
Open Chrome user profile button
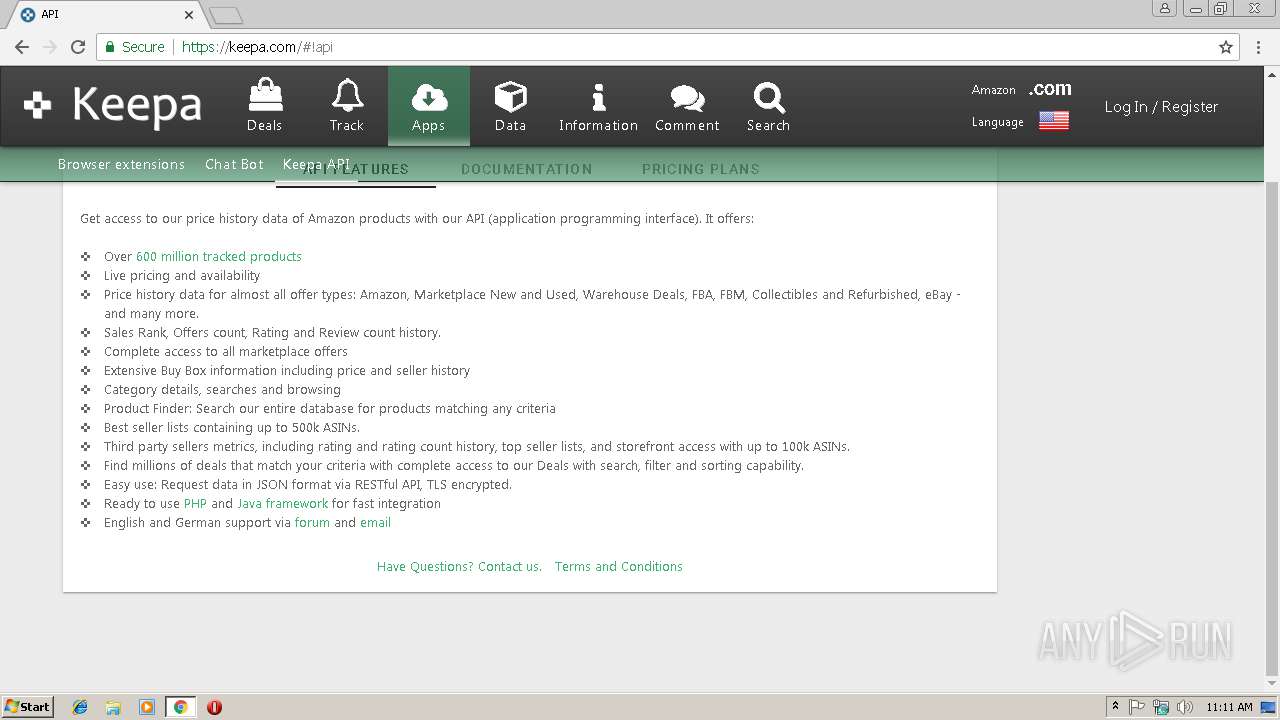pos(1165,8)
